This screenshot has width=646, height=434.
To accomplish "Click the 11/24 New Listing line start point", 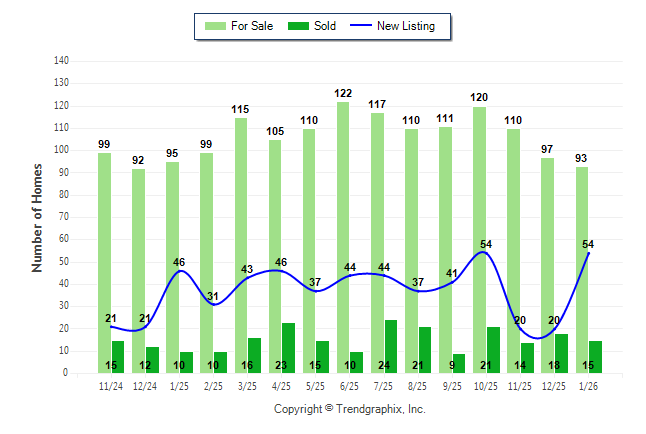I will click(111, 326).
